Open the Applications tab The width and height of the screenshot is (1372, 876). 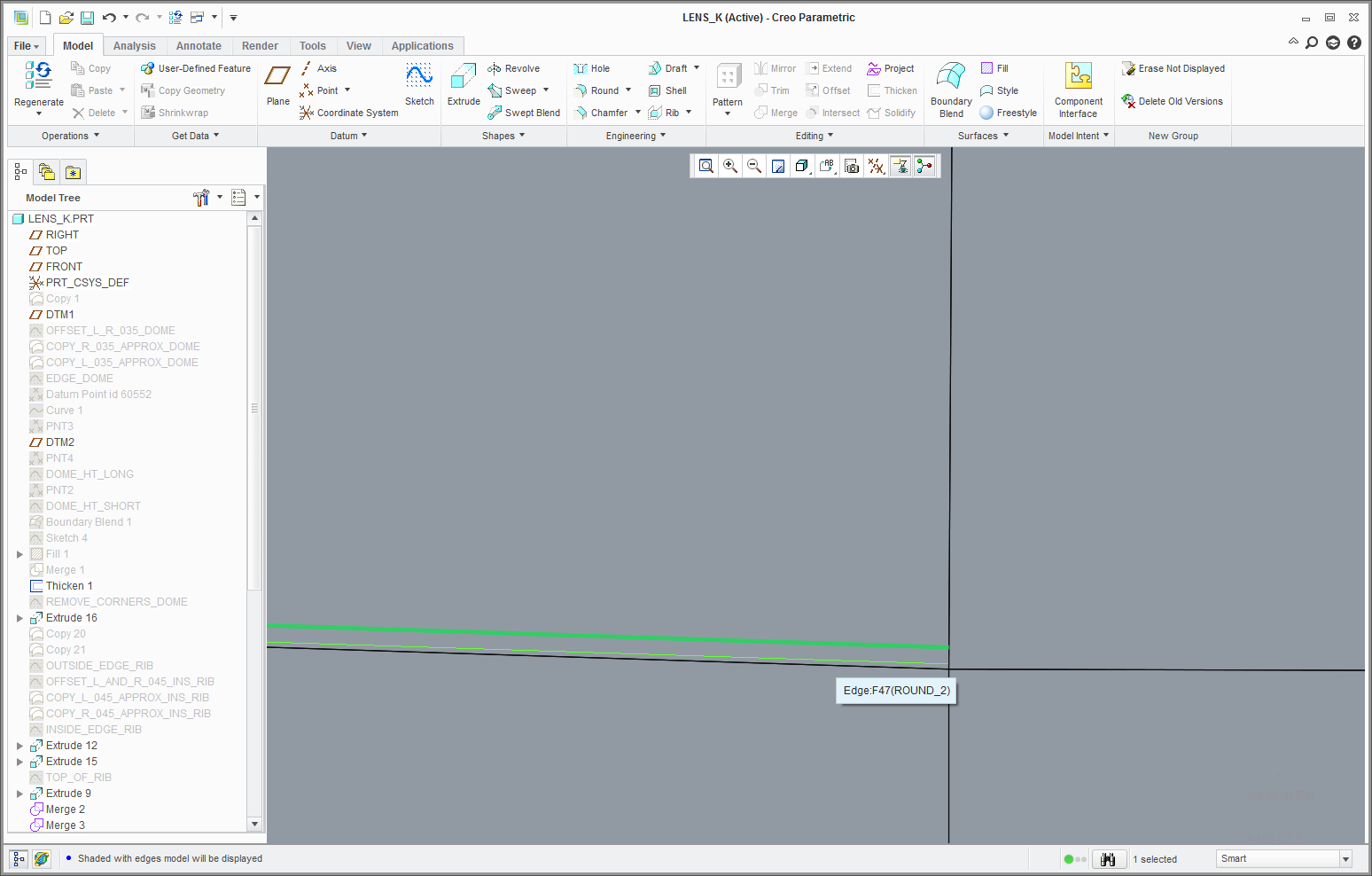[423, 46]
